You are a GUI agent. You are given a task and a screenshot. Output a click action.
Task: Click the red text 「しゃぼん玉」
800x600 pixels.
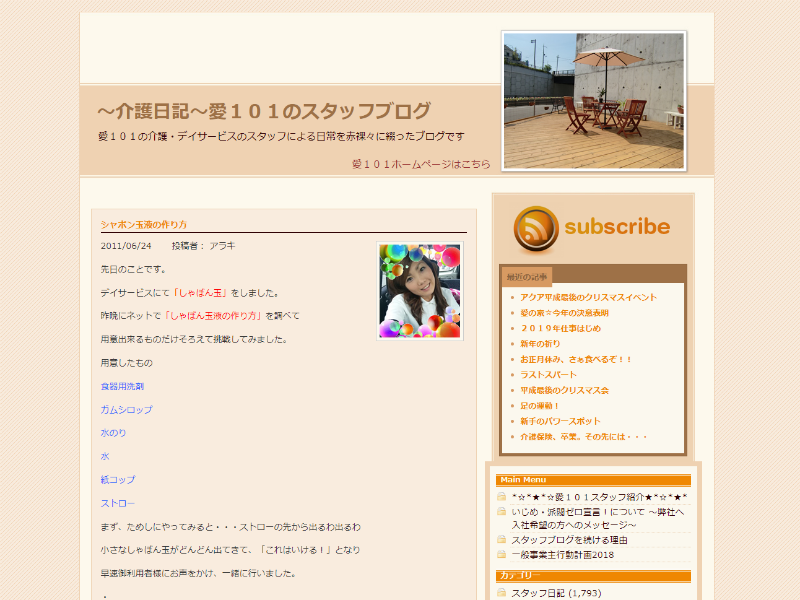click(x=200, y=293)
